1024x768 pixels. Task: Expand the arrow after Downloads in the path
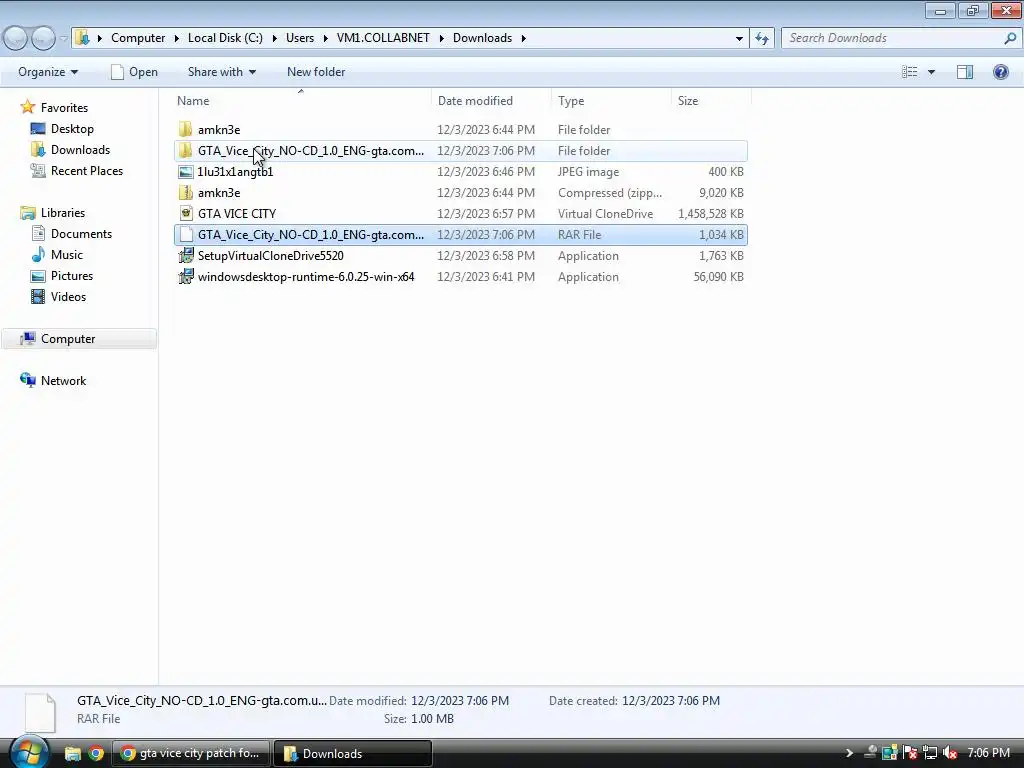(523, 38)
